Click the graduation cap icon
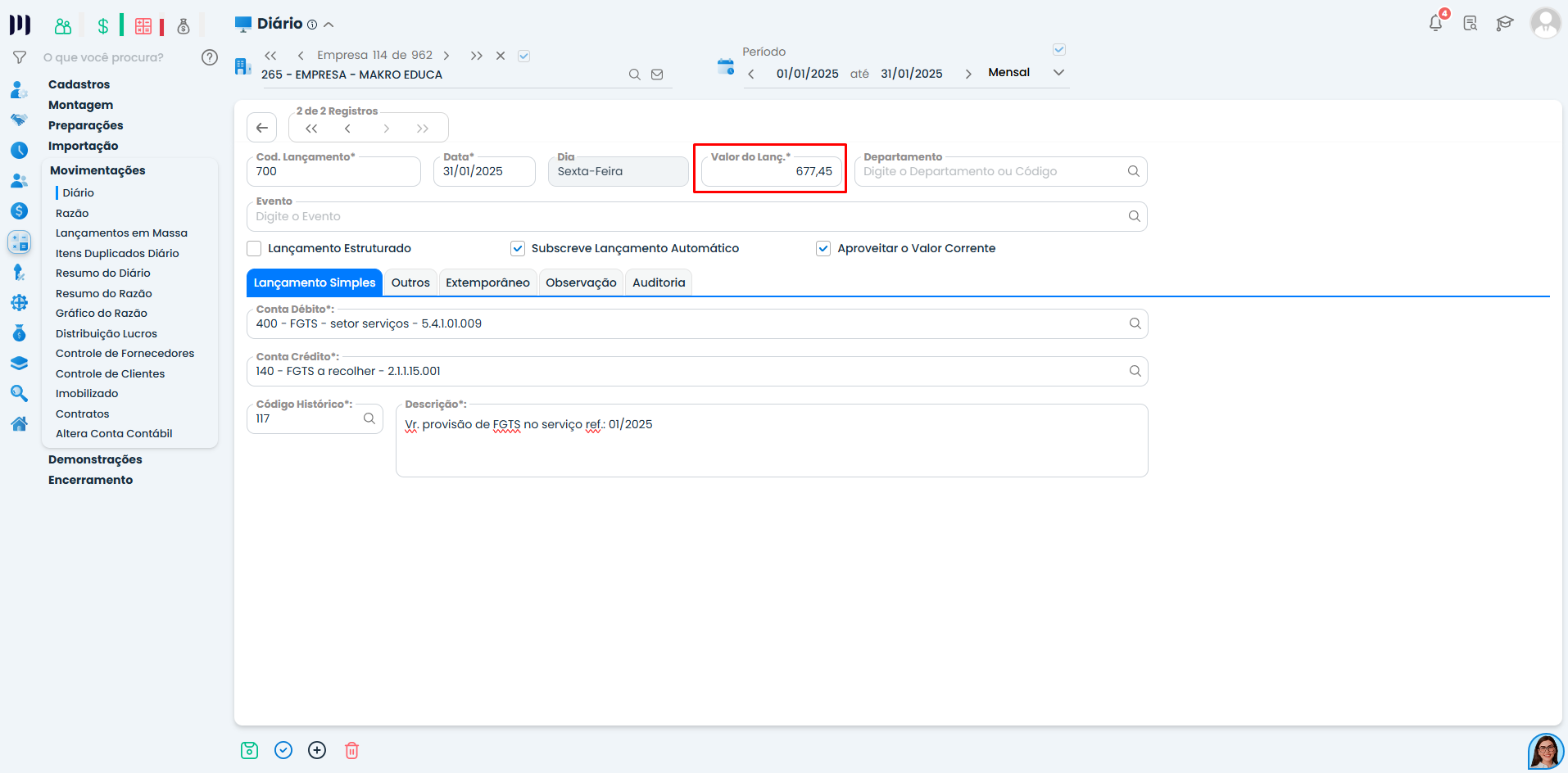This screenshot has width=1568, height=773. (1504, 24)
